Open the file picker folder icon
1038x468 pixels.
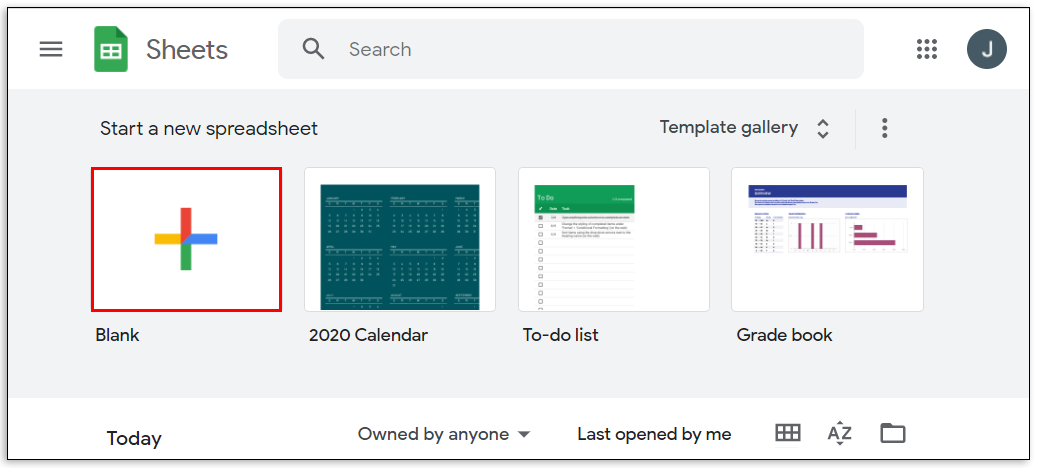[892, 433]
